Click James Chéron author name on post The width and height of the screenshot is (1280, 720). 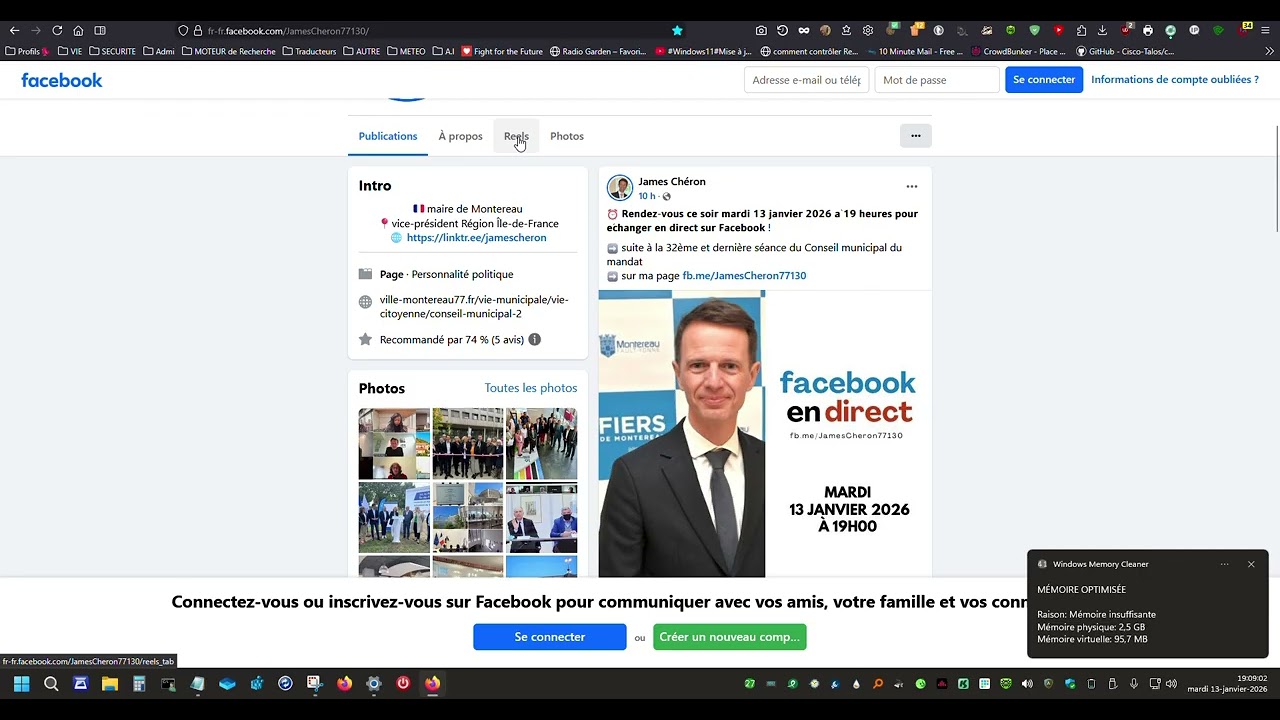(x=672, y=182)
